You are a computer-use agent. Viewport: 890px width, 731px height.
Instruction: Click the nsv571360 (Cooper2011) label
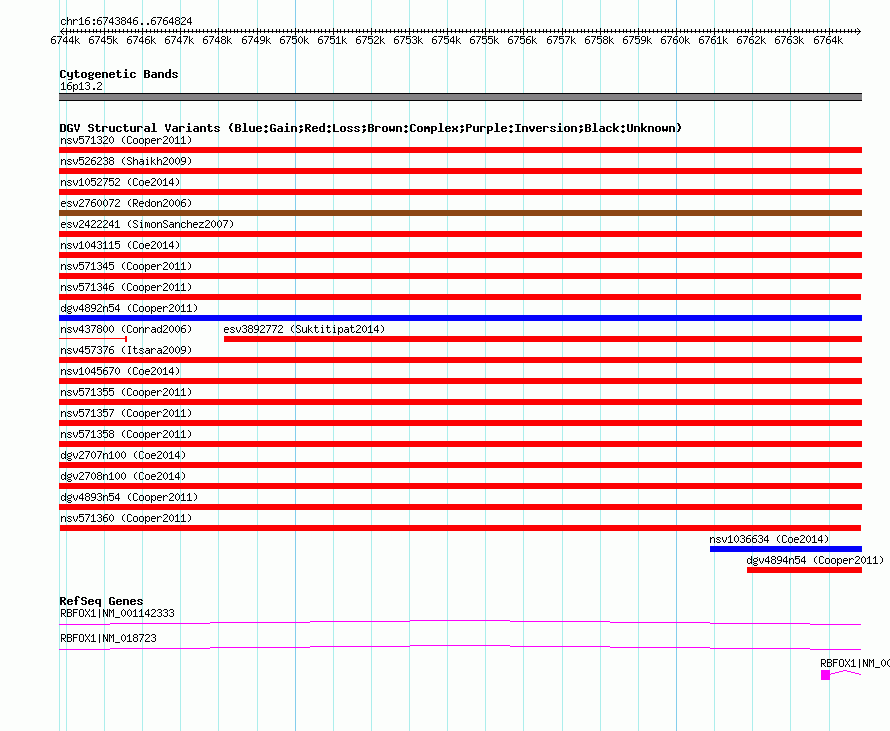point(126,518)
